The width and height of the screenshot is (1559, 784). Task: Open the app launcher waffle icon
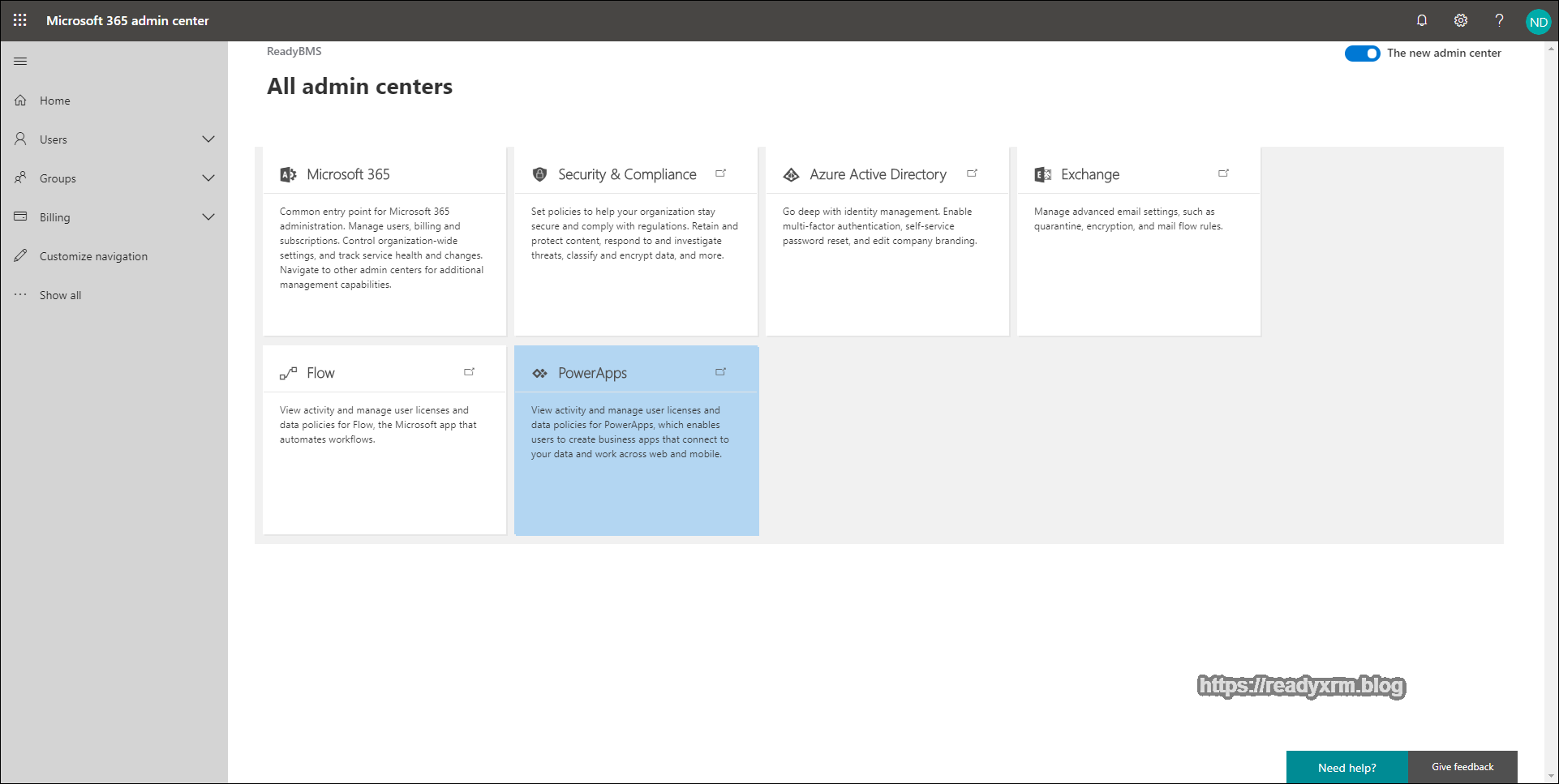coord(20,20)
